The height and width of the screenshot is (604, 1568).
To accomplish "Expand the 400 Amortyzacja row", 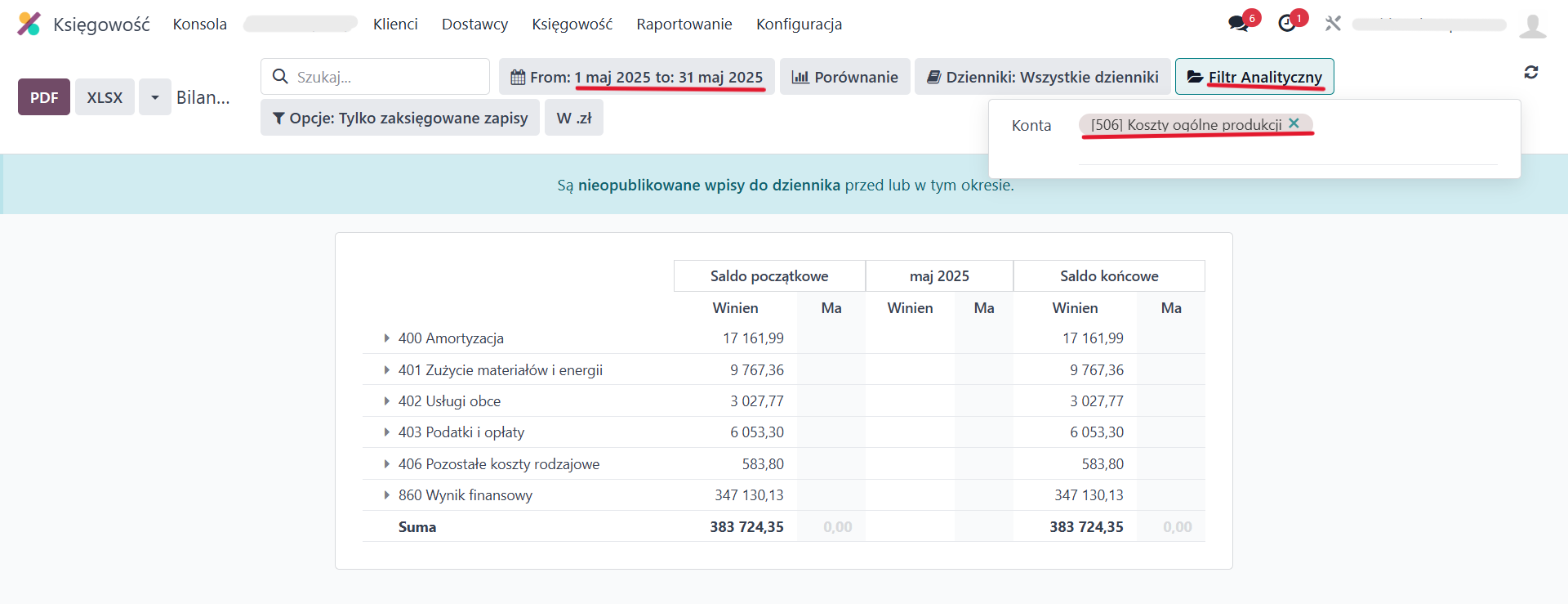I will tap(386, 338).
